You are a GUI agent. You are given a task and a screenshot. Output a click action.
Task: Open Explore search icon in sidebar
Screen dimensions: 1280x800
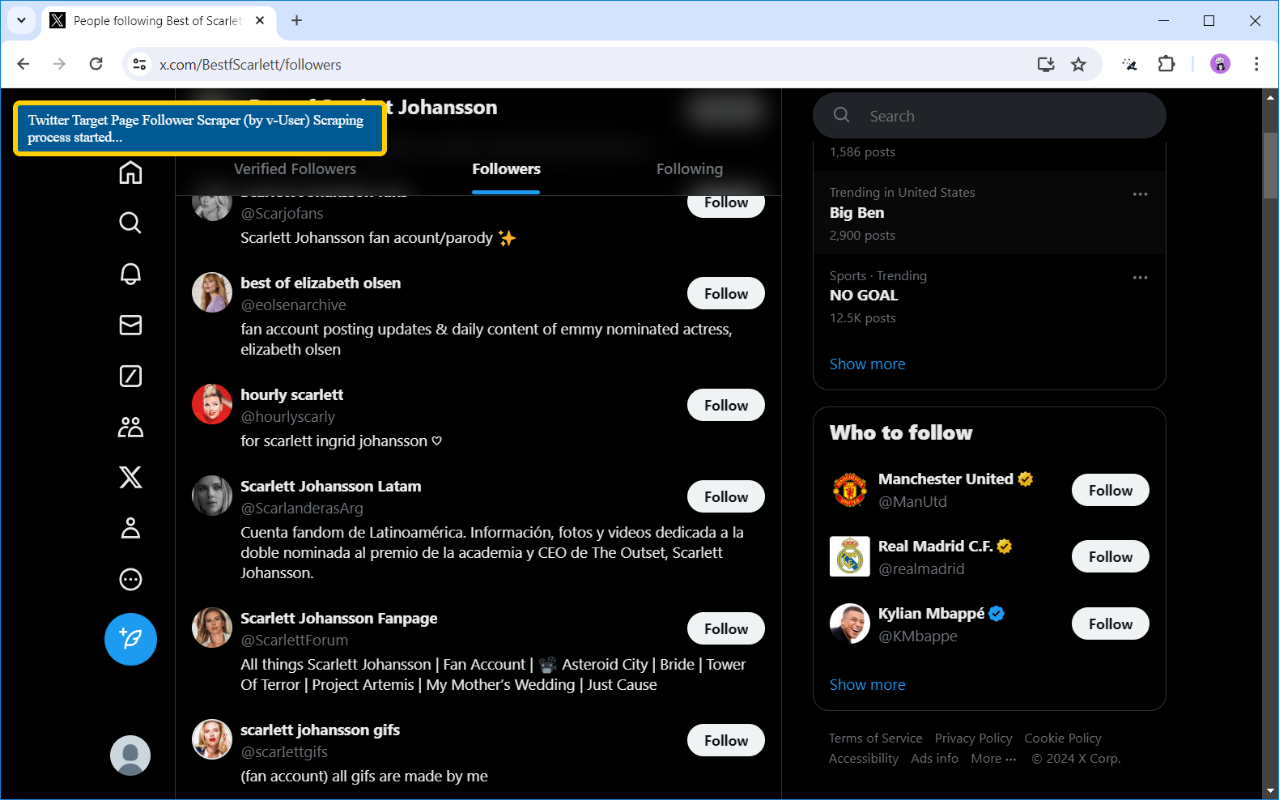pyautogui.click(x=130, y=222)
